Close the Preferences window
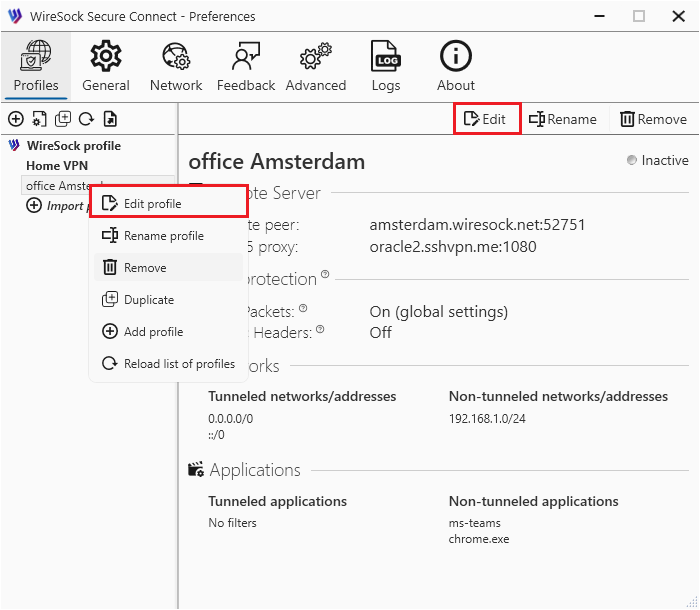700x610 pixels. (679, 17)
